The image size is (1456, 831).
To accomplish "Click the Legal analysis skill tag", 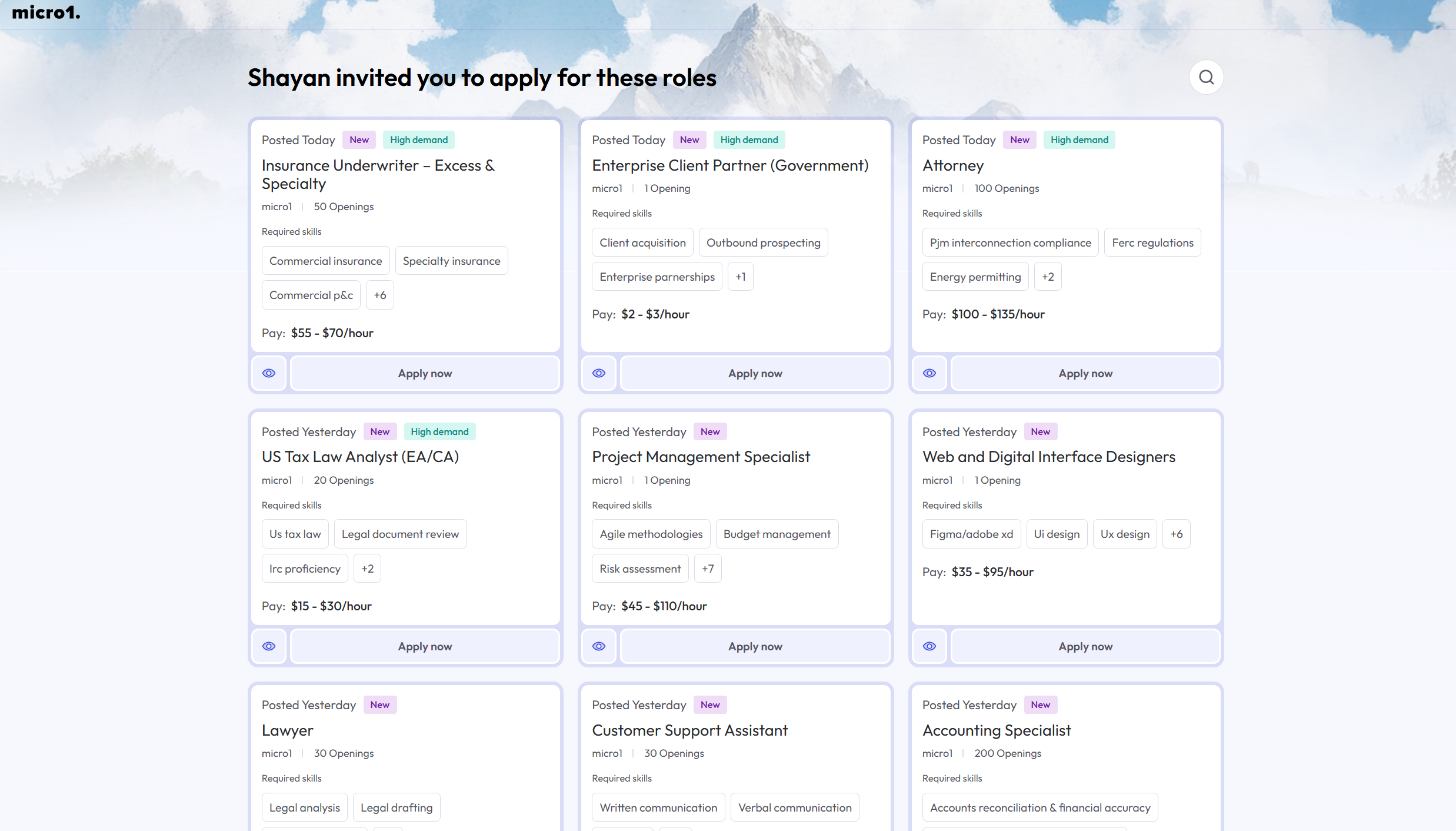I will pyautogui.click(x=305, y=807).
